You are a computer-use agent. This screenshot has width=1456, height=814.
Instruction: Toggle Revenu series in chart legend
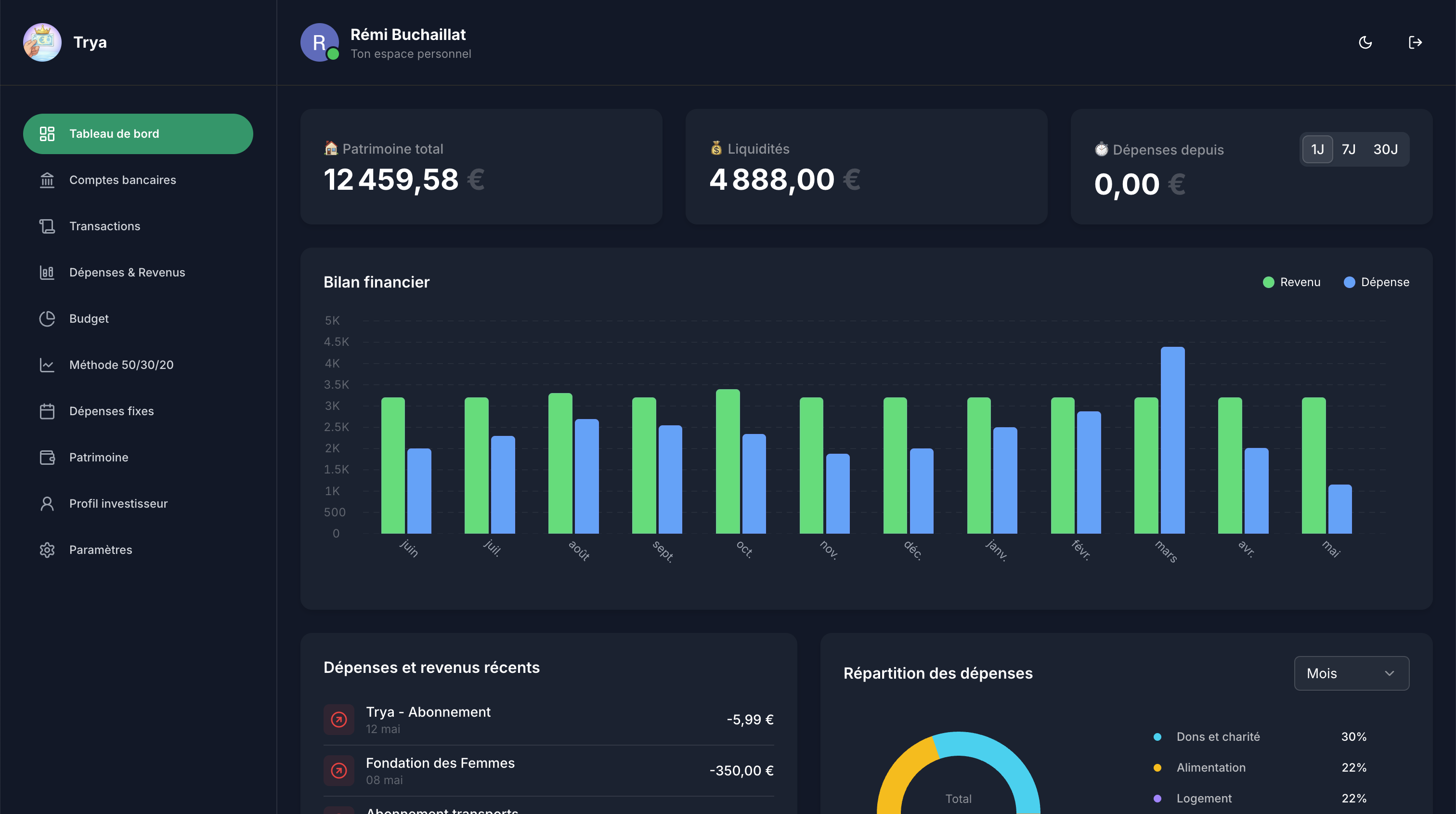coord(1291,282)
